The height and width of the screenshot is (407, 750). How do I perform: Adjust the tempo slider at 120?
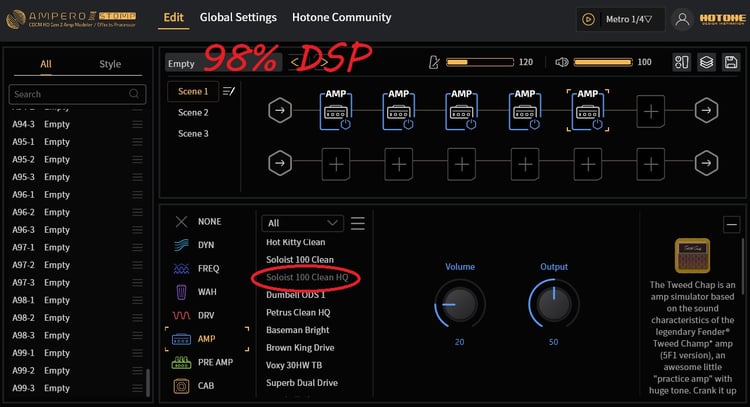coord(480,62)
